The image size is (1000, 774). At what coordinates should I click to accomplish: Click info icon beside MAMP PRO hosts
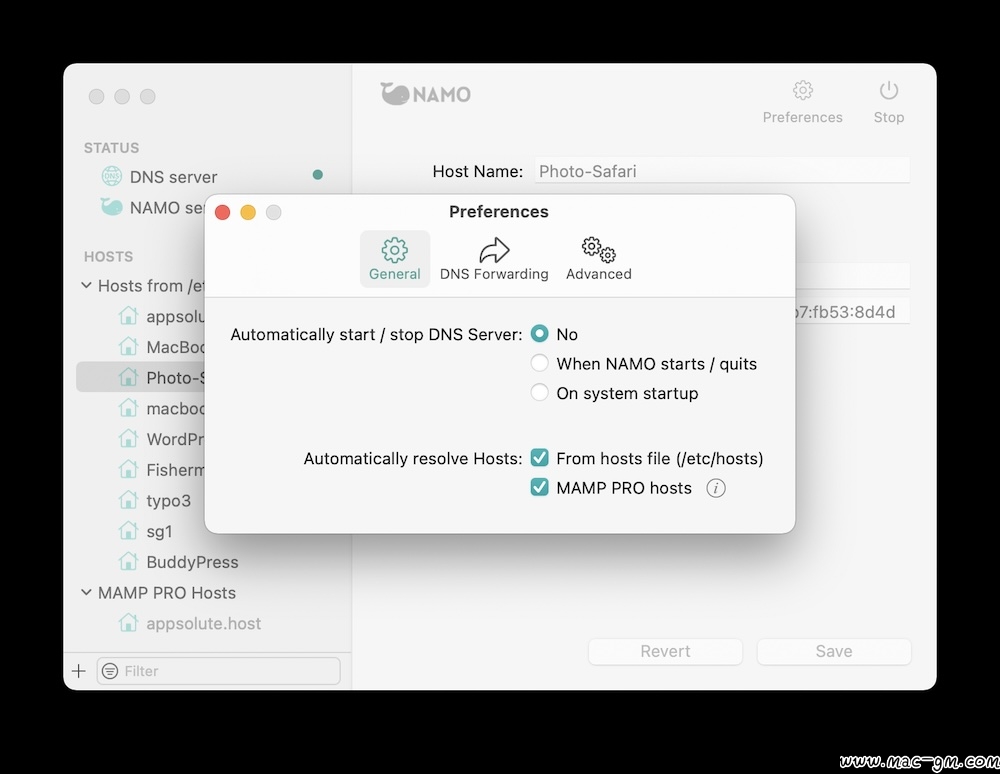click(x=716, y=488)
